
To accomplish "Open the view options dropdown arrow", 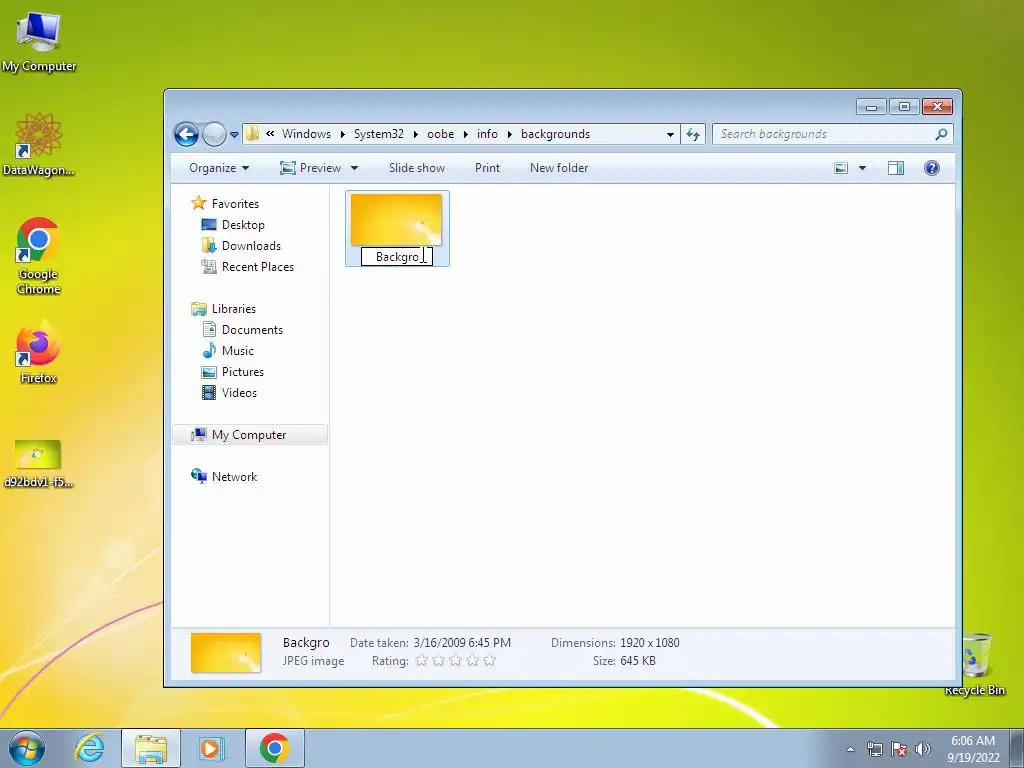I will [862, 168].
